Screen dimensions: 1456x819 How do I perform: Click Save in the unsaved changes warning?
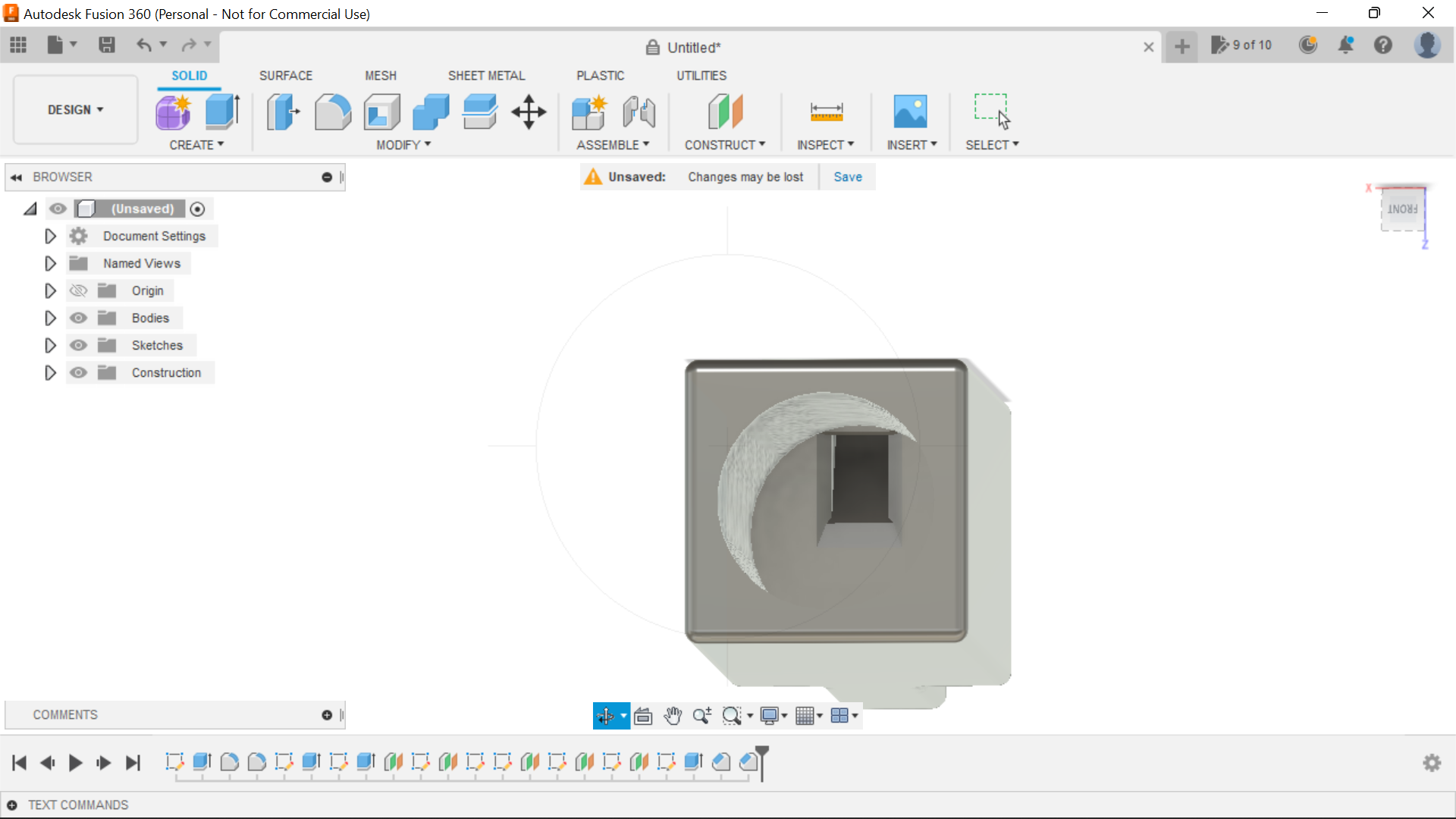click(847, 176)
